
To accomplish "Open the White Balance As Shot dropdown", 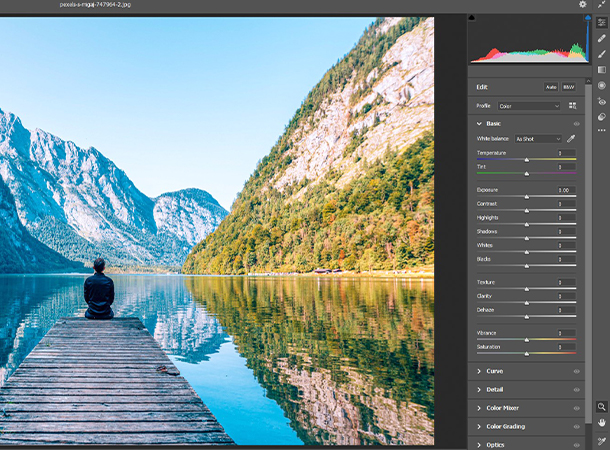I will [538, 139].
